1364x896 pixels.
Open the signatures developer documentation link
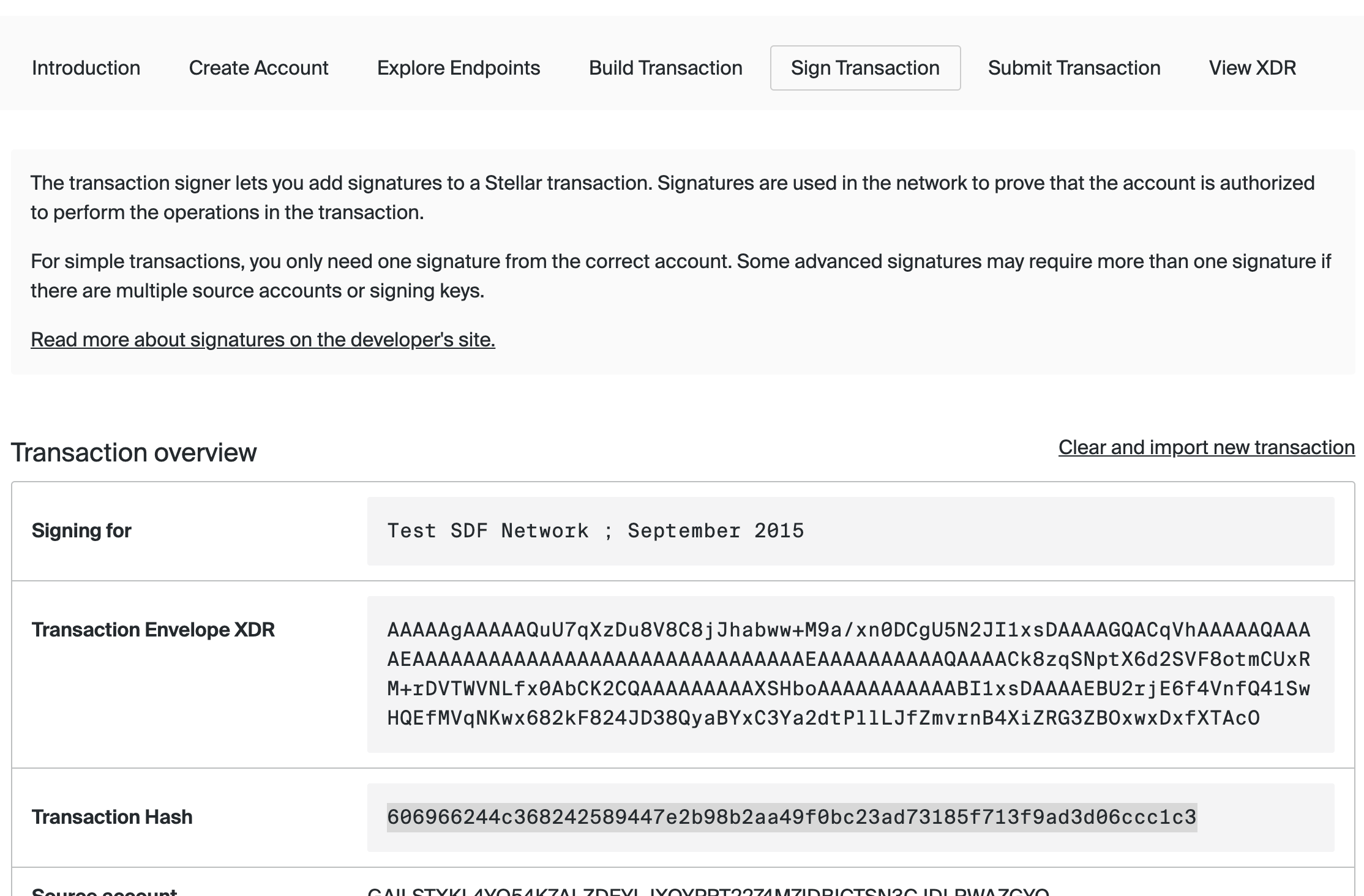263,339
